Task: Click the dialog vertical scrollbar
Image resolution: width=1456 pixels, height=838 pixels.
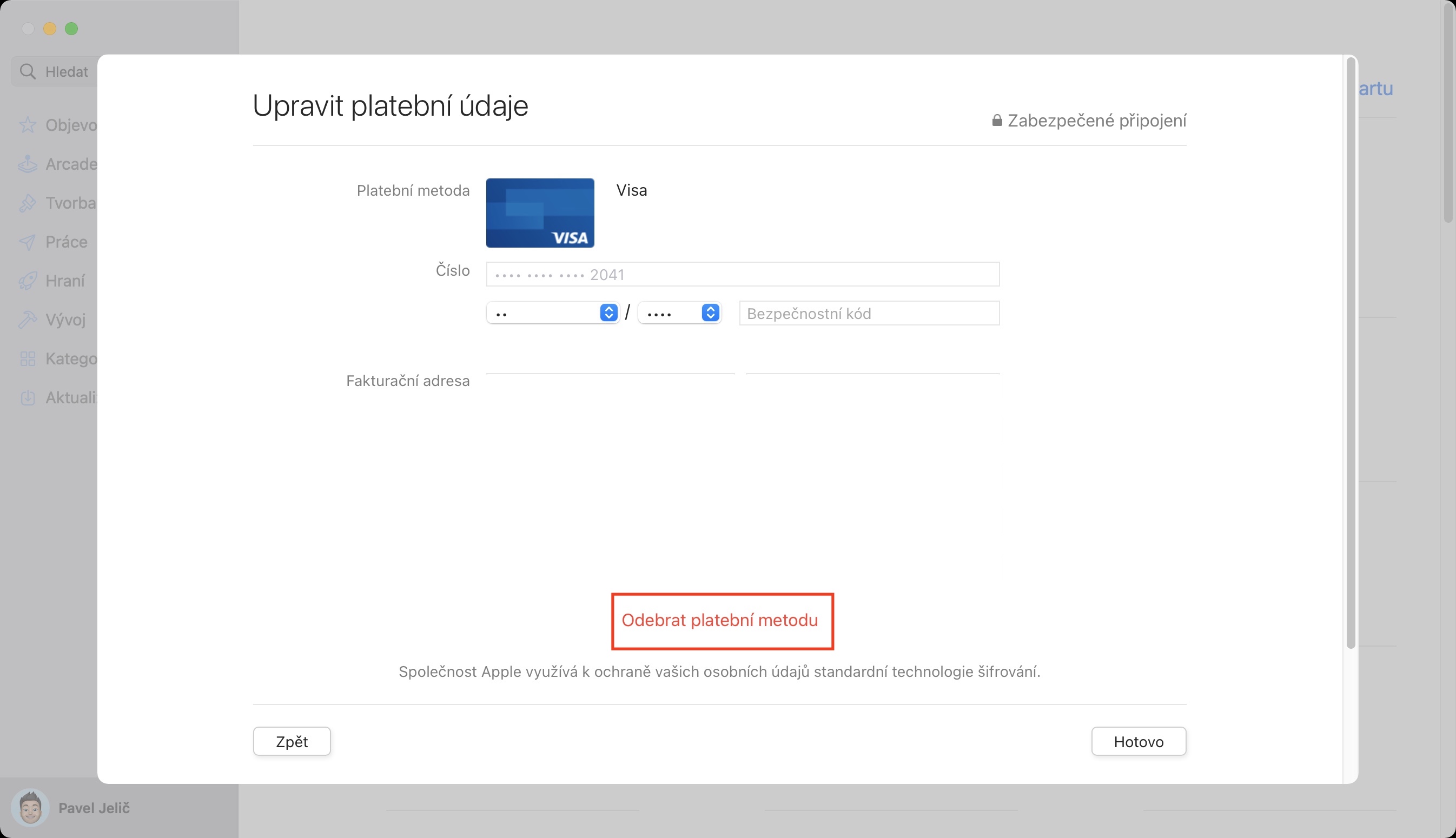Action: pos(1351,353)
